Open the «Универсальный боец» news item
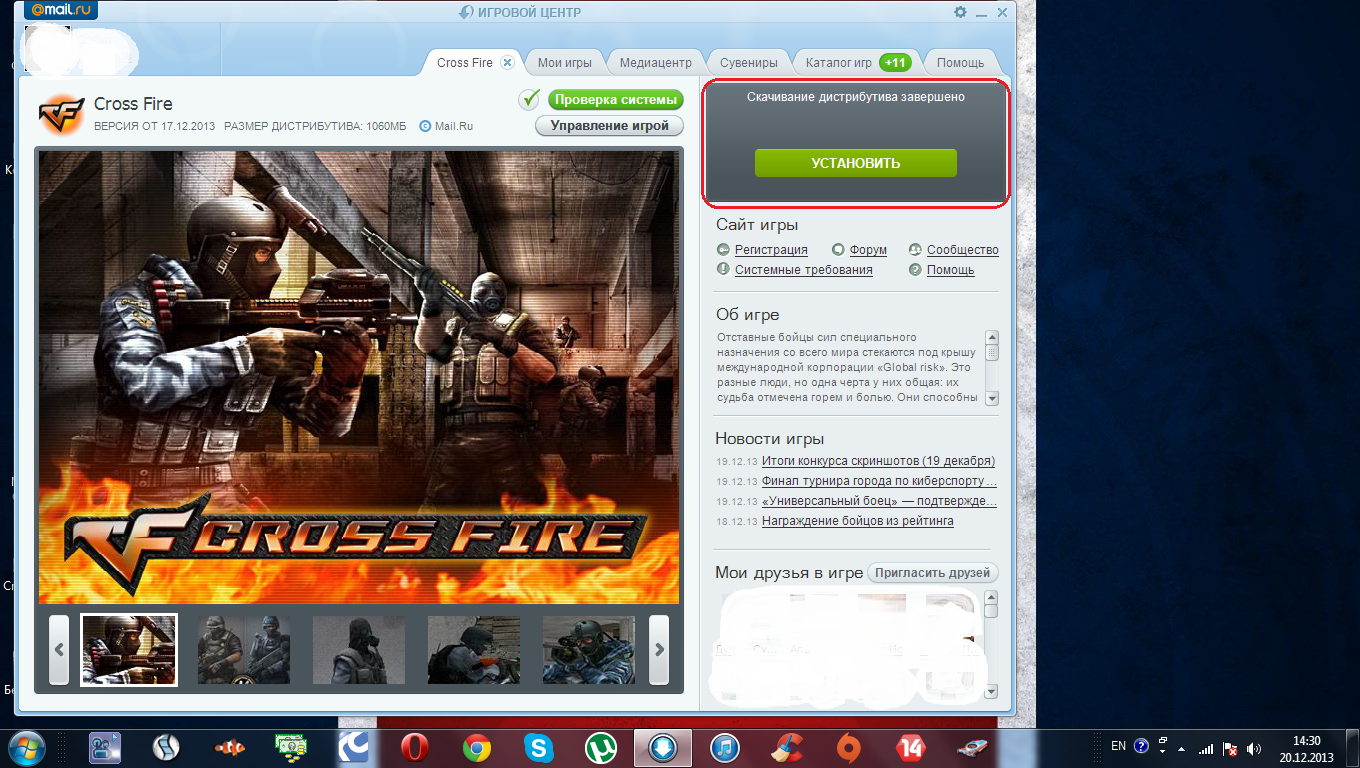The image size is (1360, 768). [x=880, y=501]
